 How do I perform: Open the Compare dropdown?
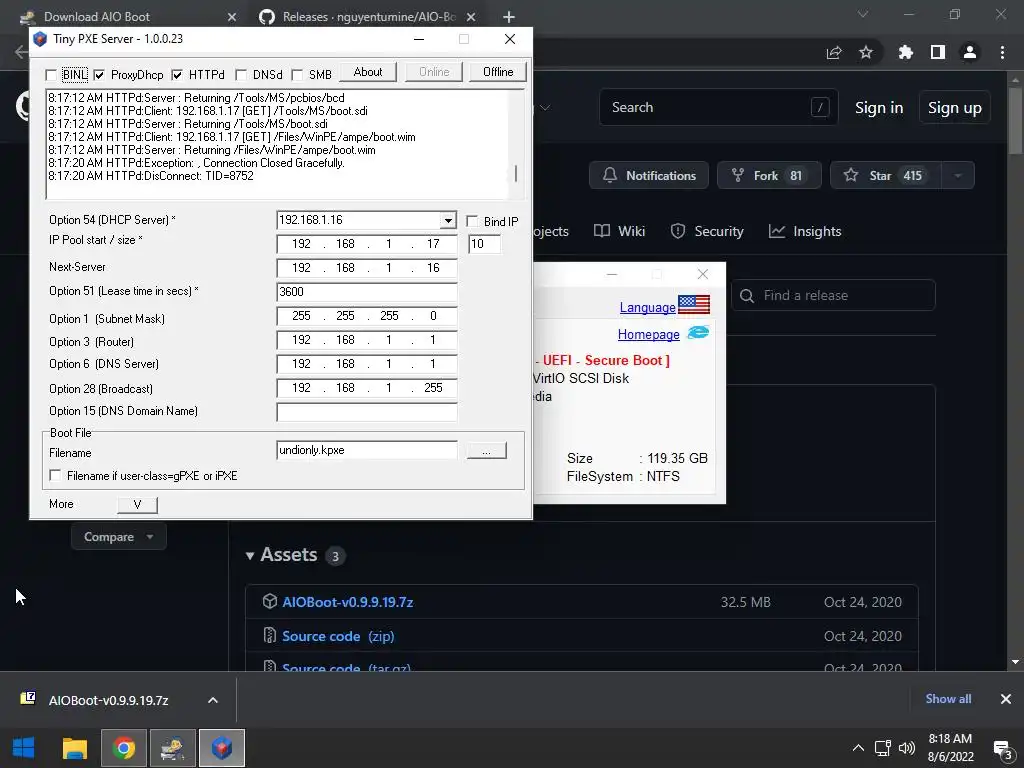pos(118,537)
